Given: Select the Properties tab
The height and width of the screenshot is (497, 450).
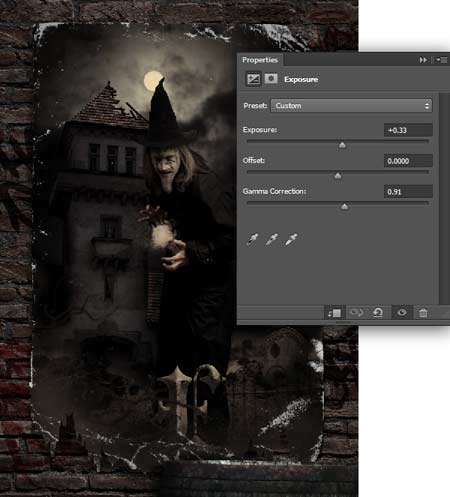Looking at the screenshot, I should [260, 60].
